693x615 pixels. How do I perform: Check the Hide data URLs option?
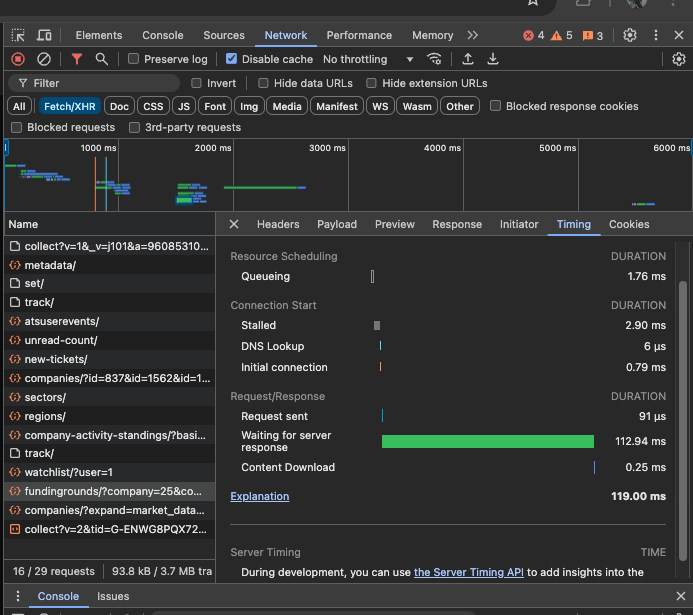pyautogui.click(x=264, y=83)
